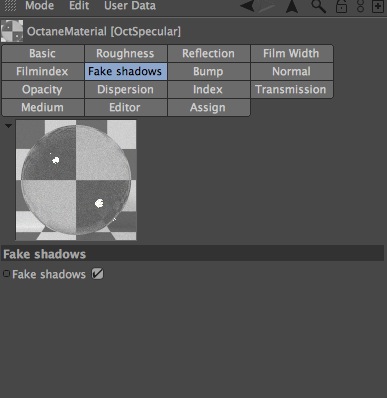Image resolution: width=387 pixels, height=398 pixels.
Task: Click the Fake shadows section header
Action: click(193, 254)
